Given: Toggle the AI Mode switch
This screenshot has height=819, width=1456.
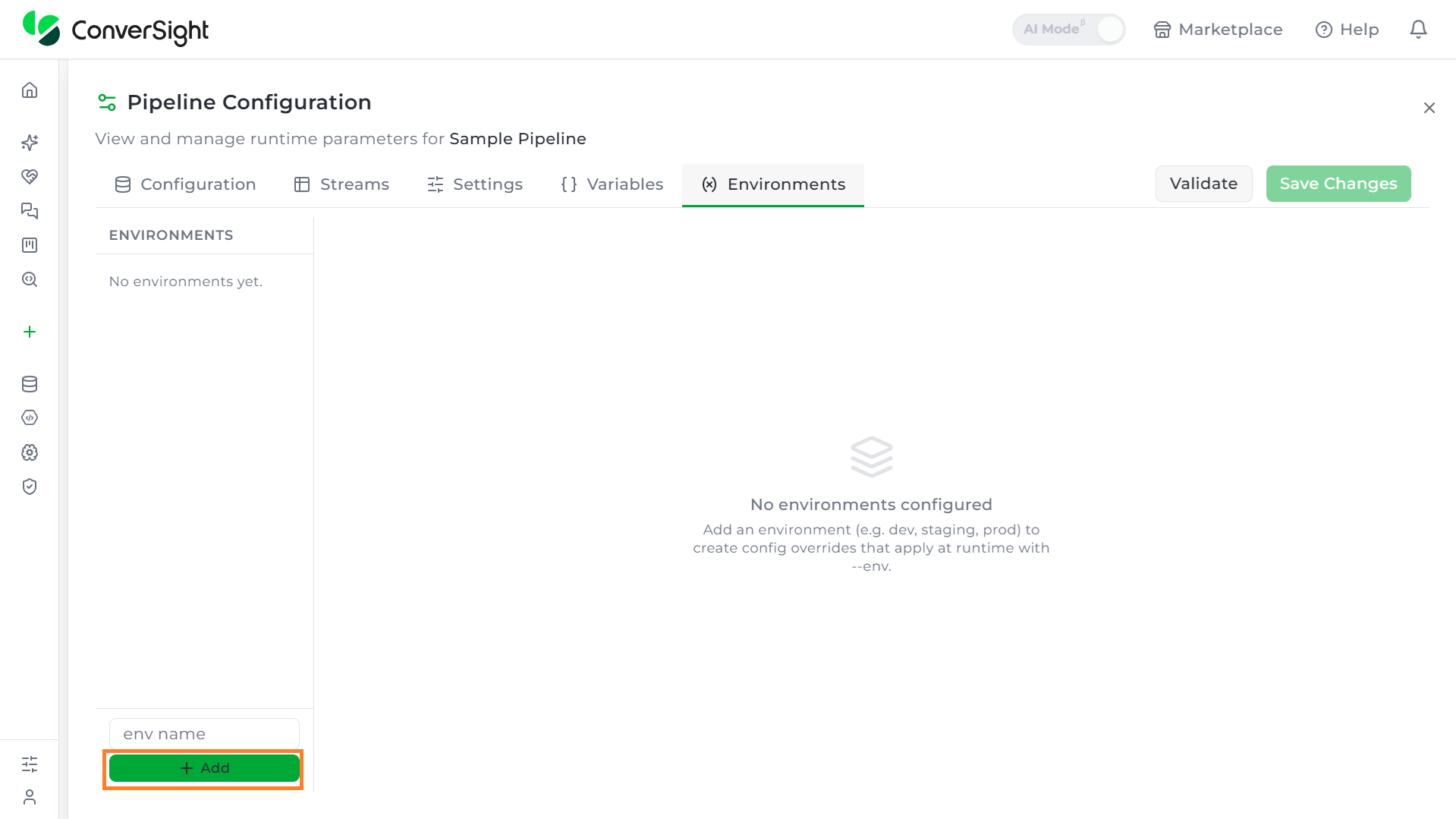Looking at the screenshot, I should (1068, 30).
